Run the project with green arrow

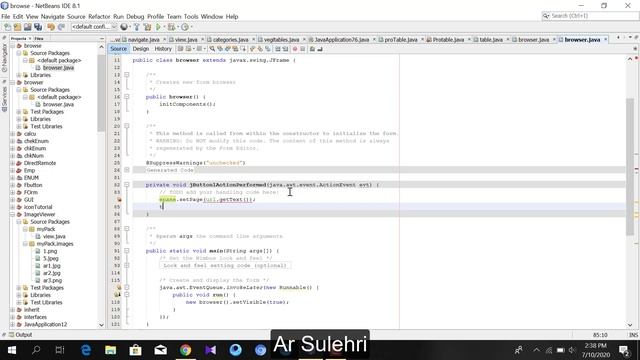[x=158, y=27]
